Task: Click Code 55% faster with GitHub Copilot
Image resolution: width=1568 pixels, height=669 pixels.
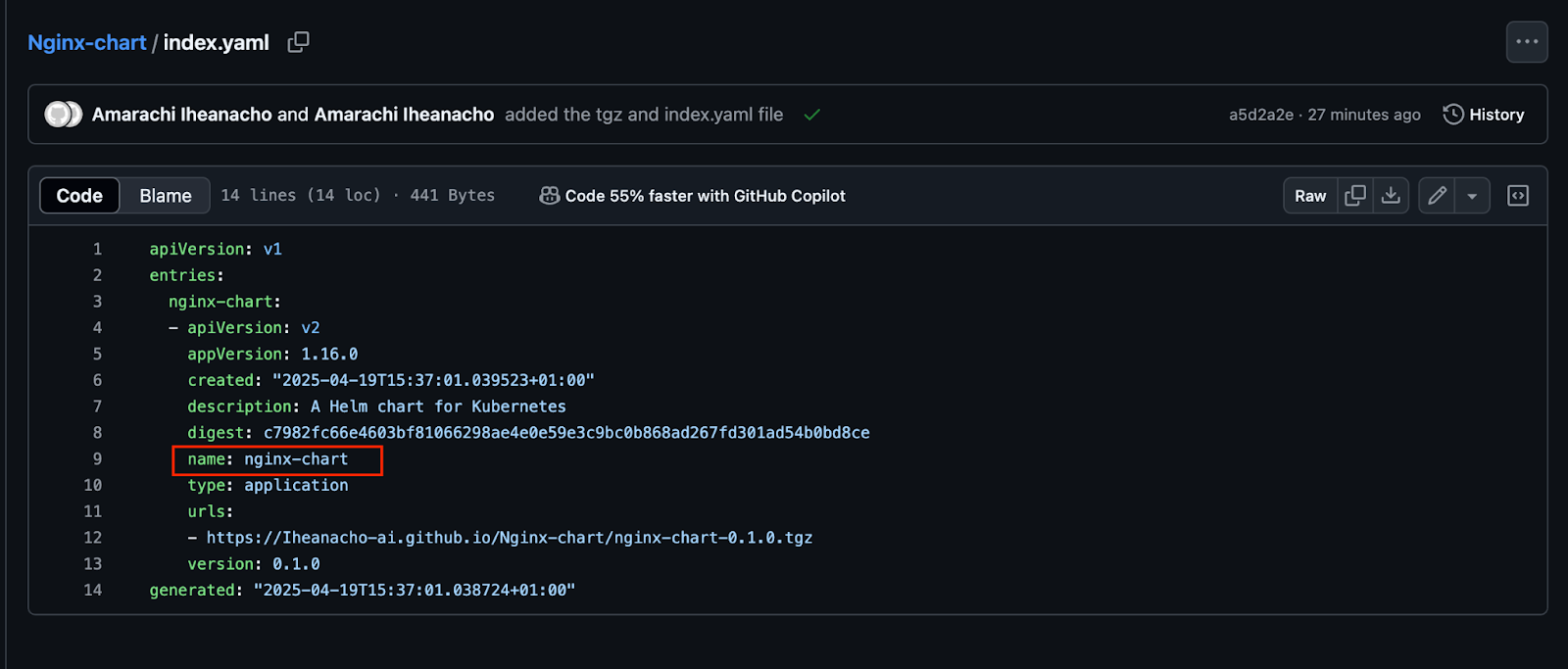Action: pyautogui.click(x=705, y=196)
